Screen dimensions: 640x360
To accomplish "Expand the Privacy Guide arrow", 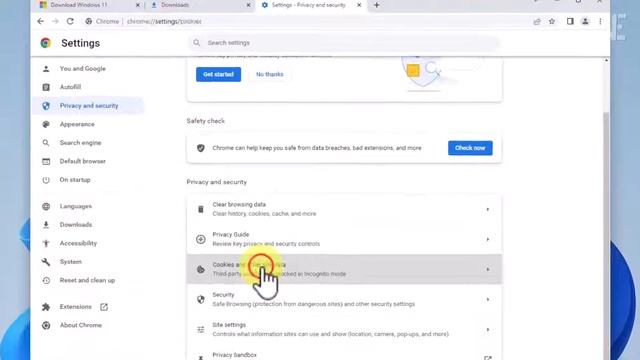I will pos(488,240).
